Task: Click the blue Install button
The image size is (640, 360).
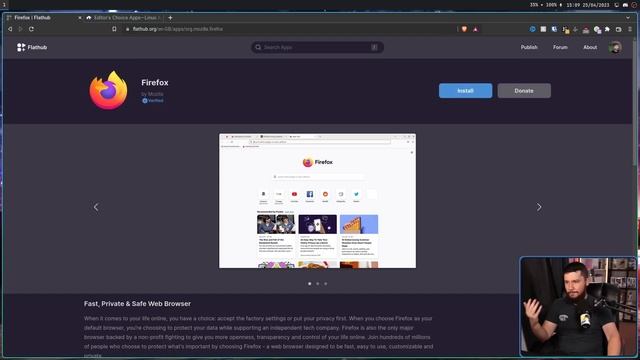Action: pos(465,91)
